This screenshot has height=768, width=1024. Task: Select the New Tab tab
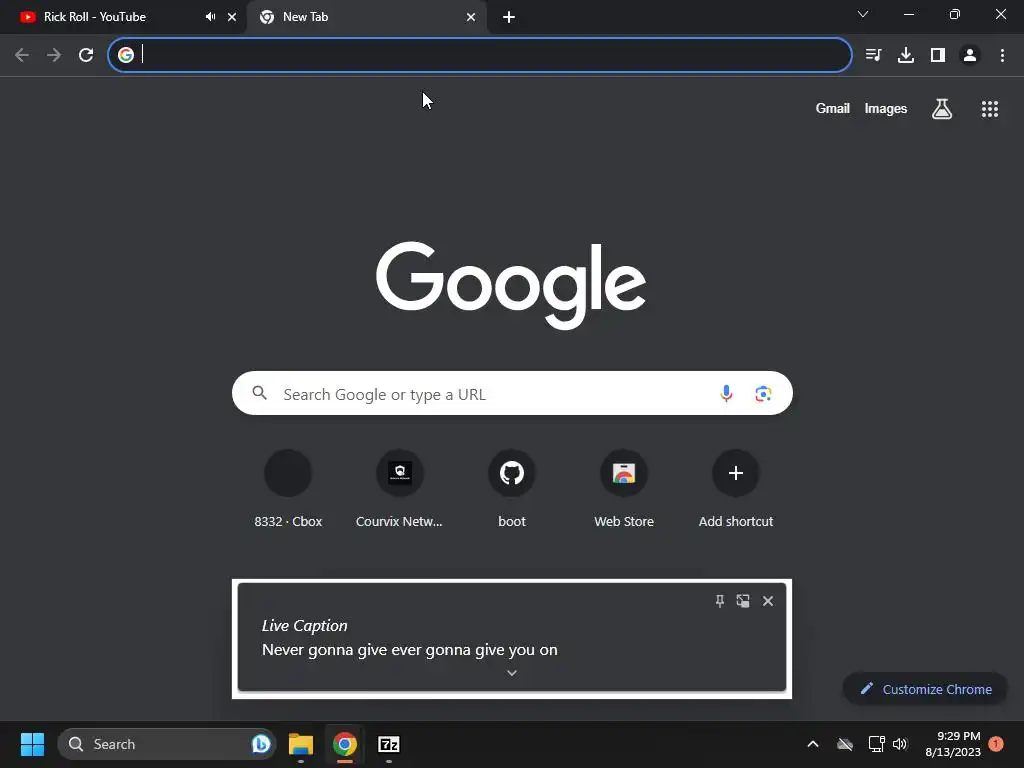tap(366, 17)
